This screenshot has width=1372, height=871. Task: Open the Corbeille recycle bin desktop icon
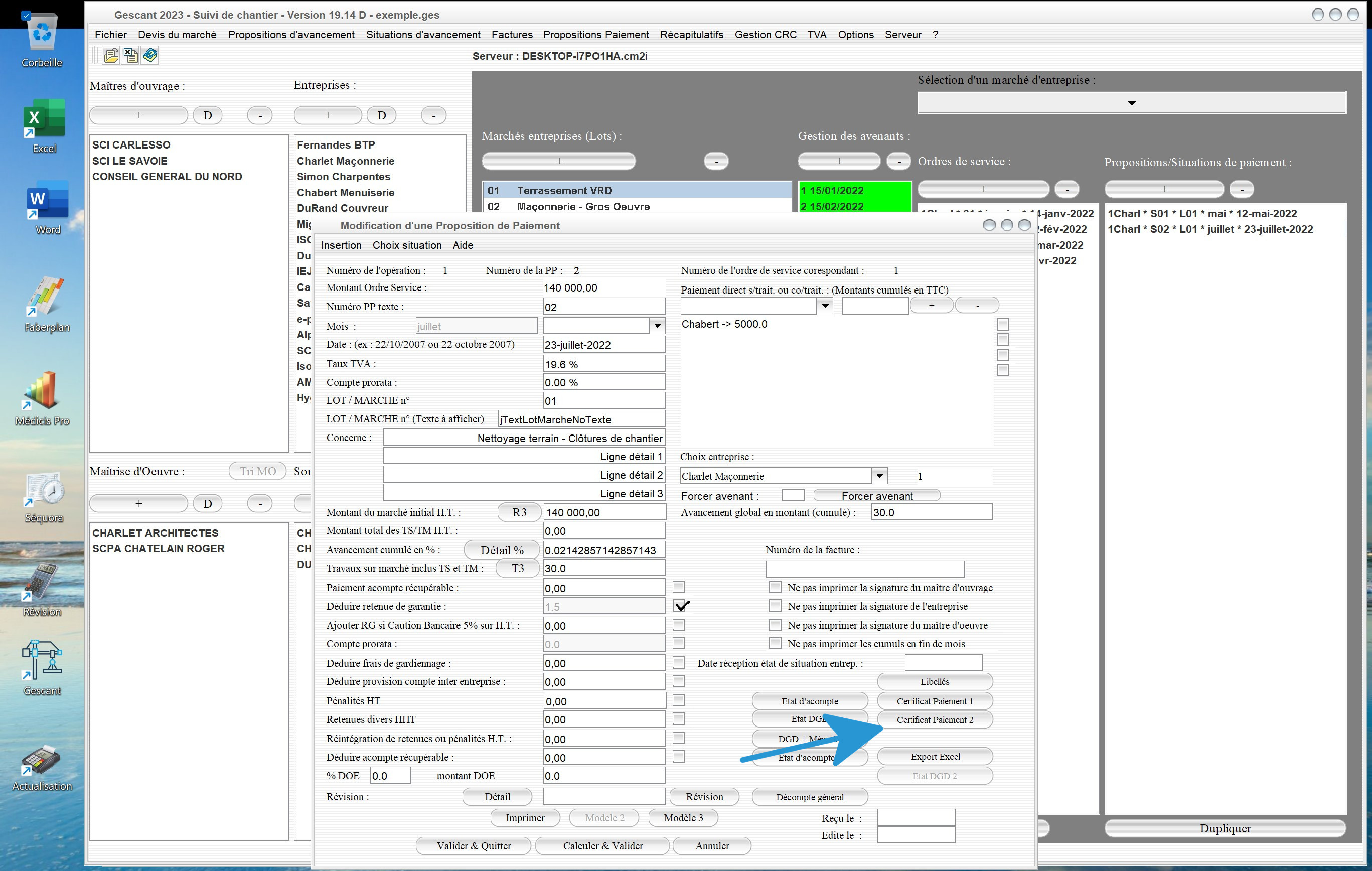[42, 41]
